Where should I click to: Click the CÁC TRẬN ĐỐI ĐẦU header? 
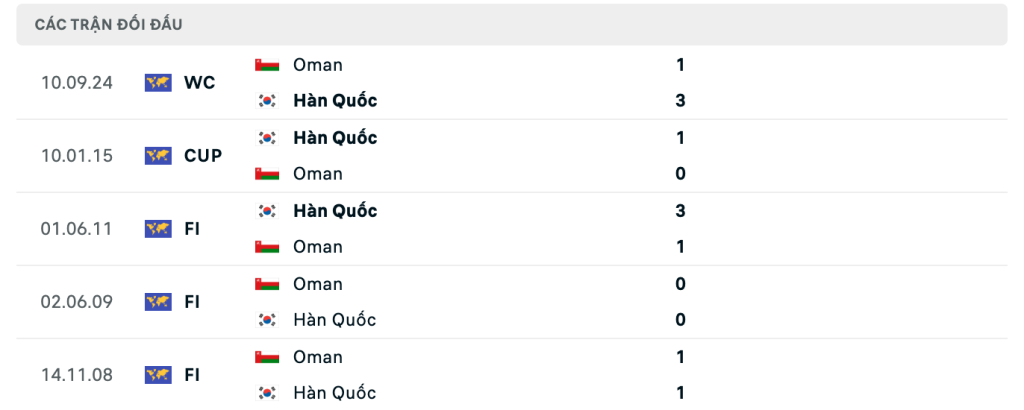pos(108,25)
